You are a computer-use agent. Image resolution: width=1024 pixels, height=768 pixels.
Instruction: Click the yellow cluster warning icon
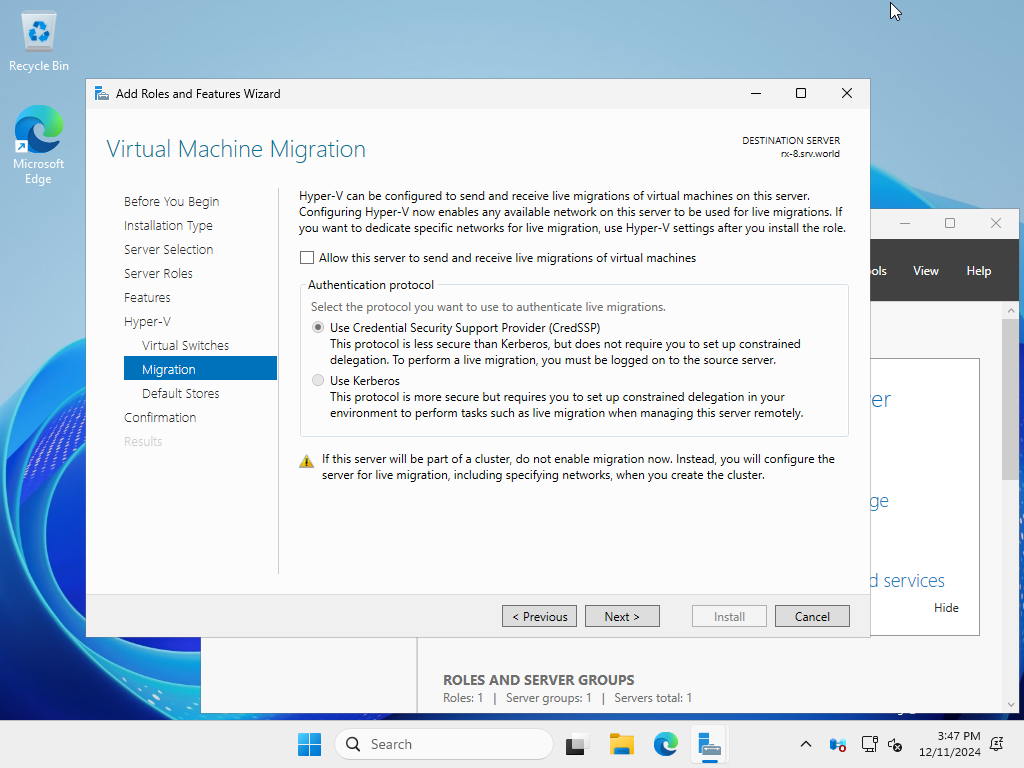[x=306, y=461]
